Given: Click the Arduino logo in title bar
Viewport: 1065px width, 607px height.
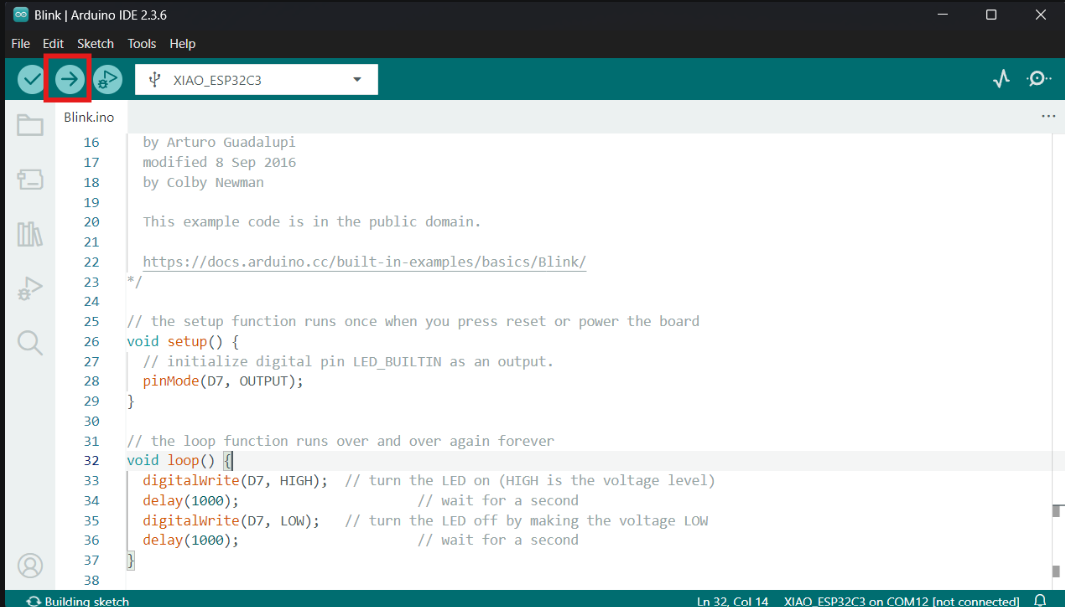Looking at the screenshot, I should [x=20, y=14].
